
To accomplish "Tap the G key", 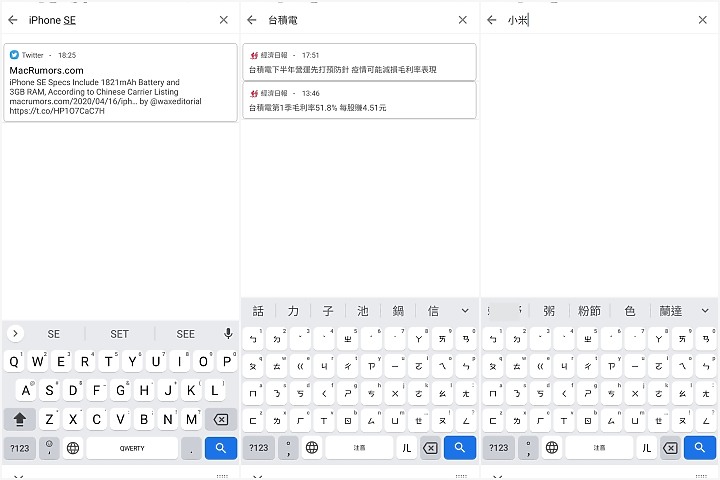I will (x=120, y=390).
